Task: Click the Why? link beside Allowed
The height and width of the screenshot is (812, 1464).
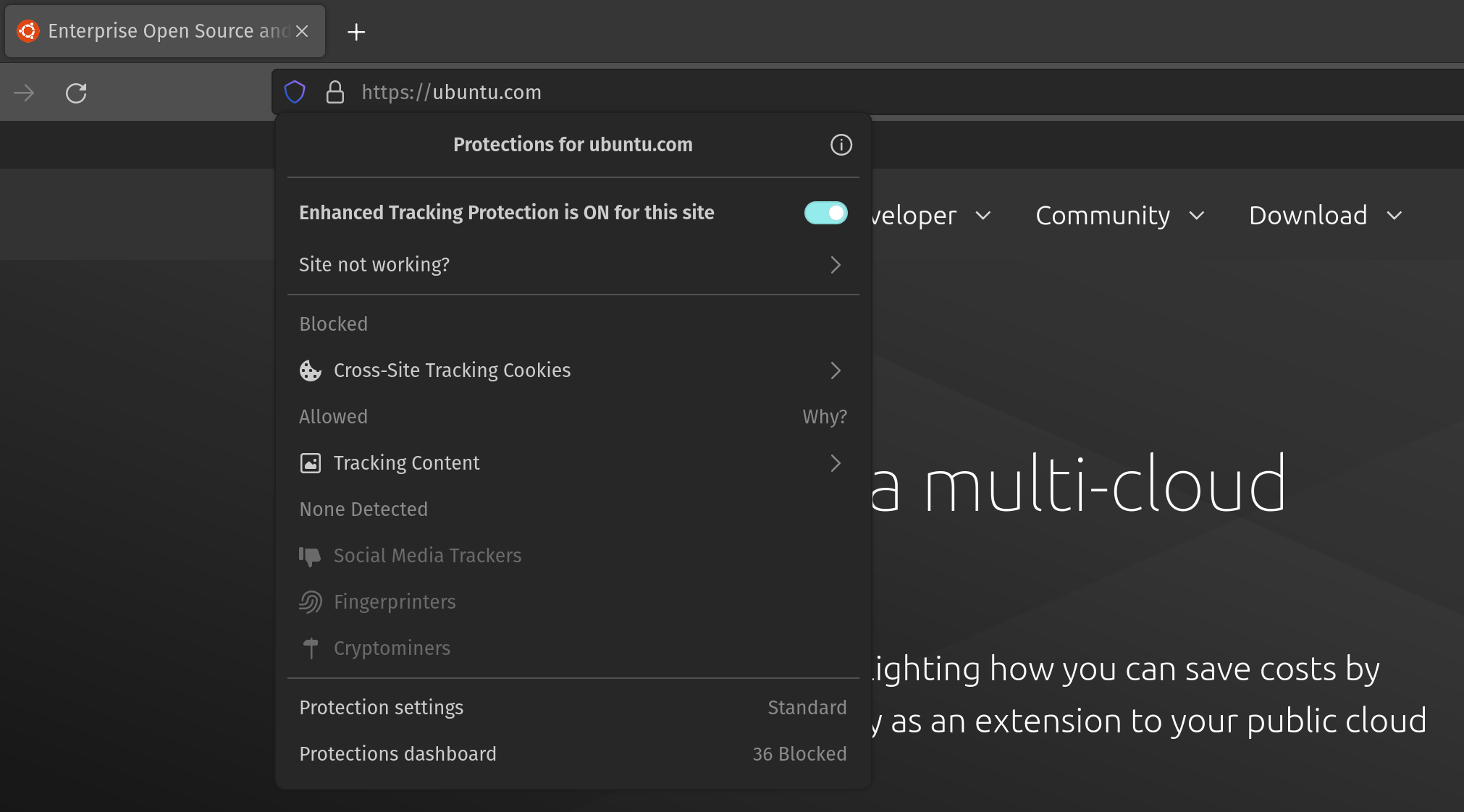Action: tap(825, 417)
